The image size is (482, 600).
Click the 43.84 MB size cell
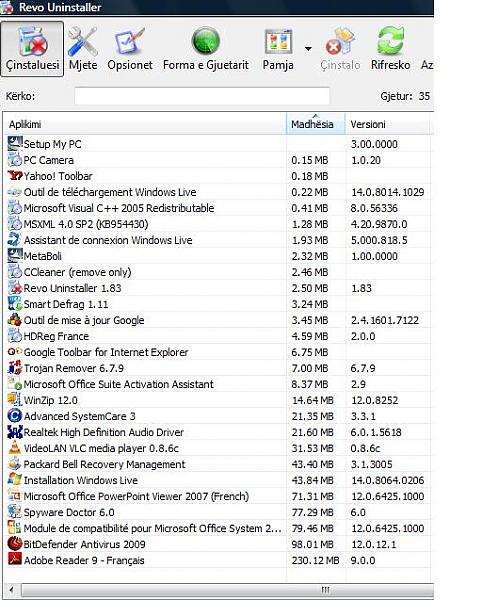point(312,480)
